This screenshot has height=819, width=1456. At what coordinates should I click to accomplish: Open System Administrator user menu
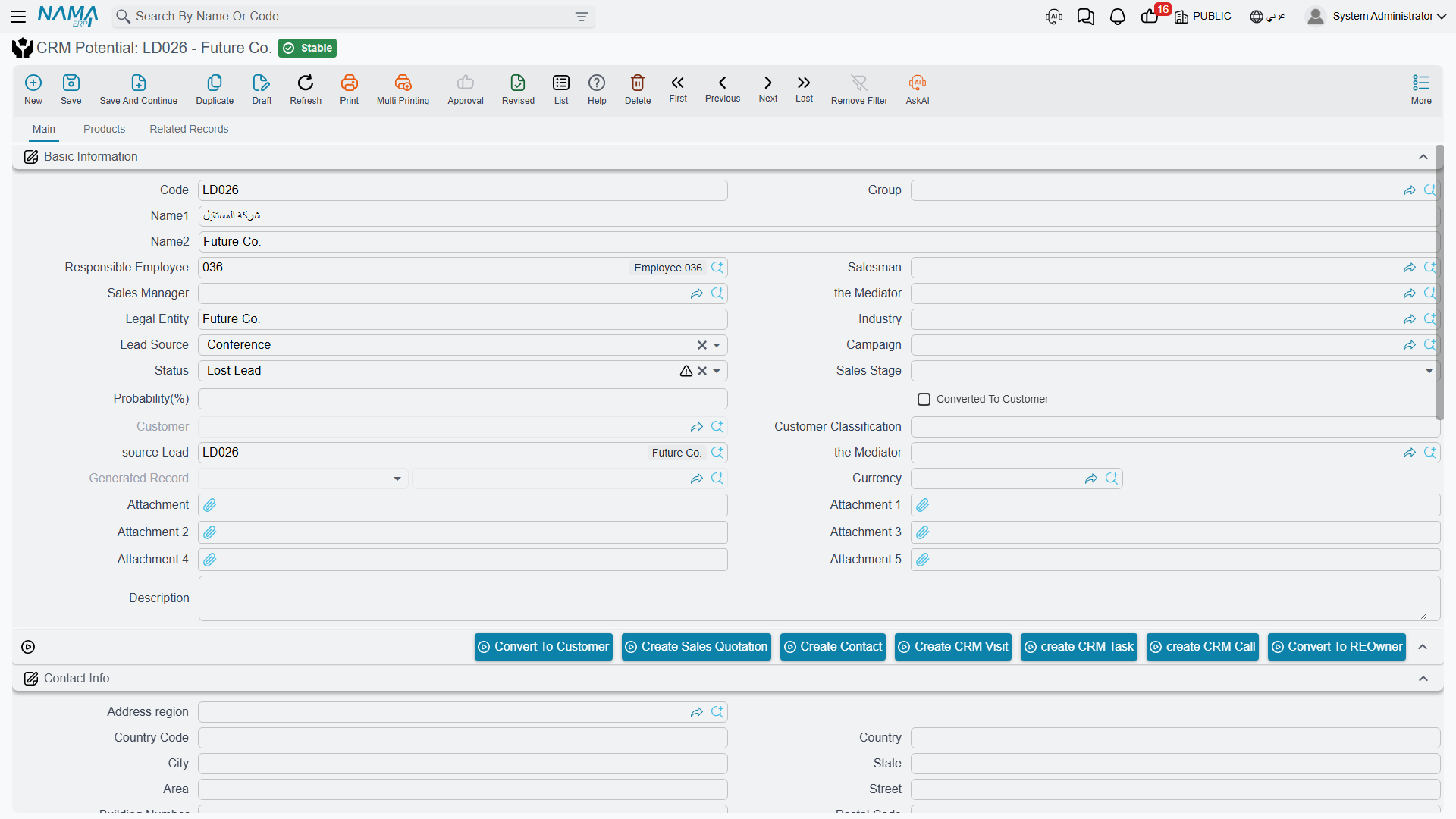pyautogui.click(x=1377, y=16)
